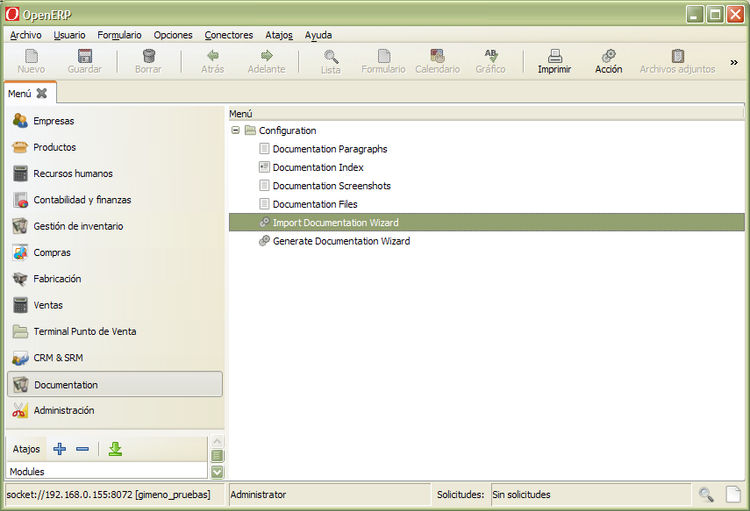Open Documentation Index
The image size is (750, 511).
pyautogui.click(x=318, y=167)
